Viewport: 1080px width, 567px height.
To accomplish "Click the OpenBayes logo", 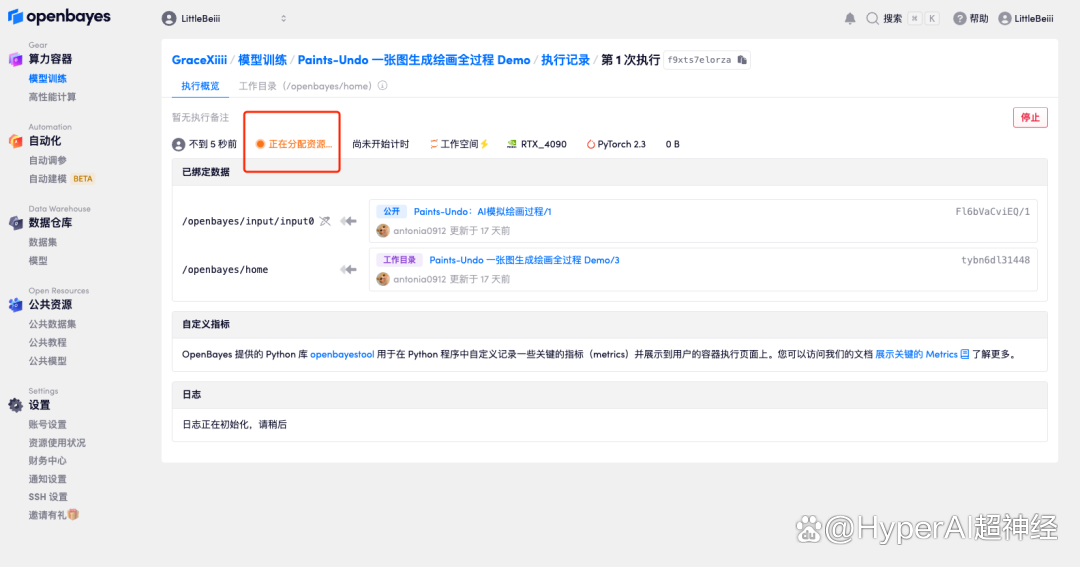I will 59,17.
